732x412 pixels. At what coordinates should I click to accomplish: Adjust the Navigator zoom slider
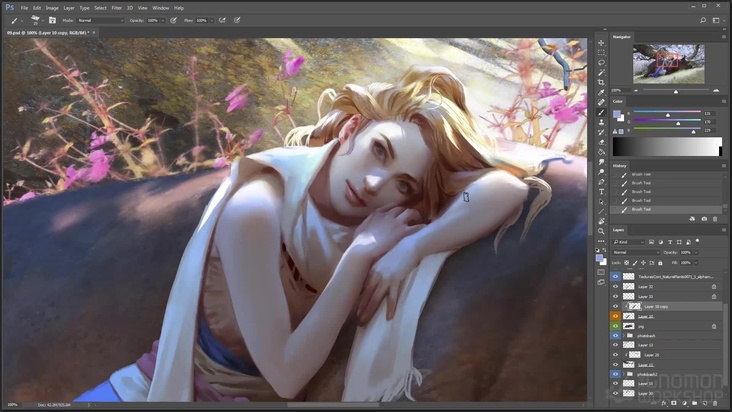[676, 91]
